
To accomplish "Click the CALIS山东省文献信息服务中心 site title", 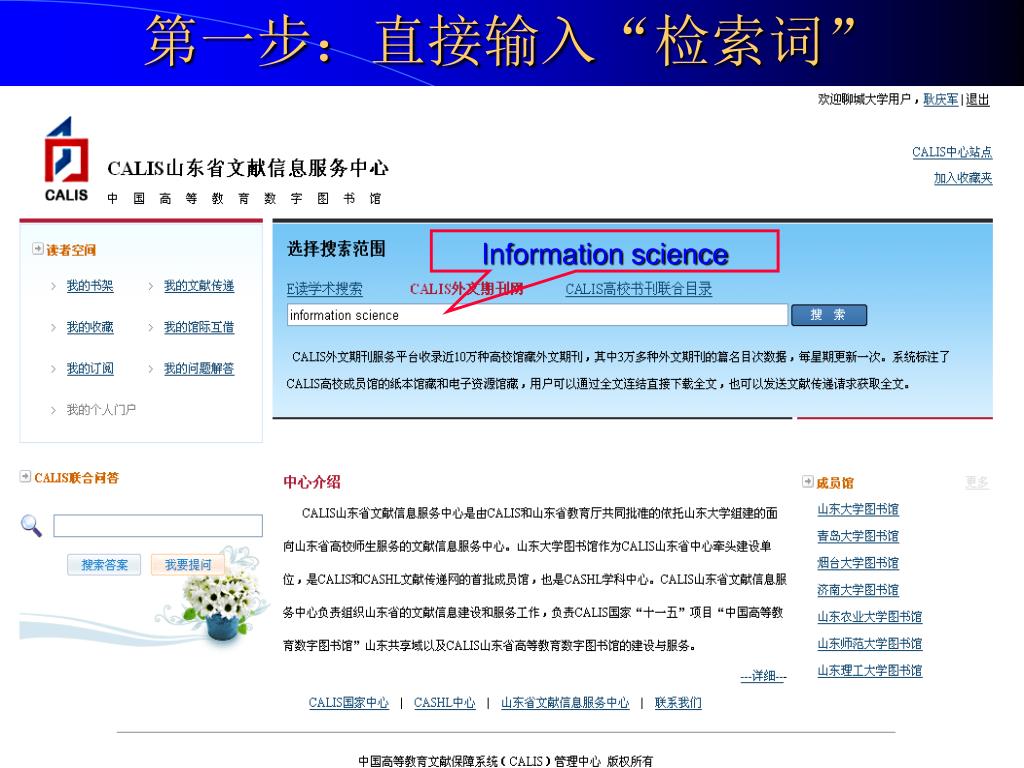I will click(248, 168).
